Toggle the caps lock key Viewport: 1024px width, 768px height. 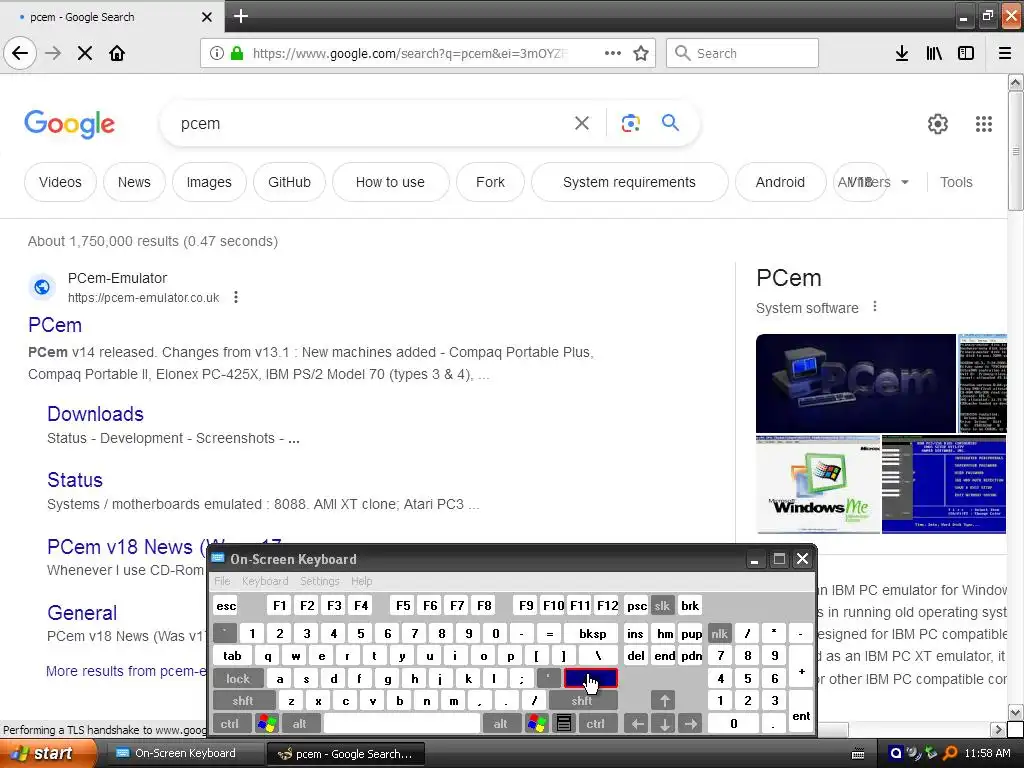[x=238, y=679]
